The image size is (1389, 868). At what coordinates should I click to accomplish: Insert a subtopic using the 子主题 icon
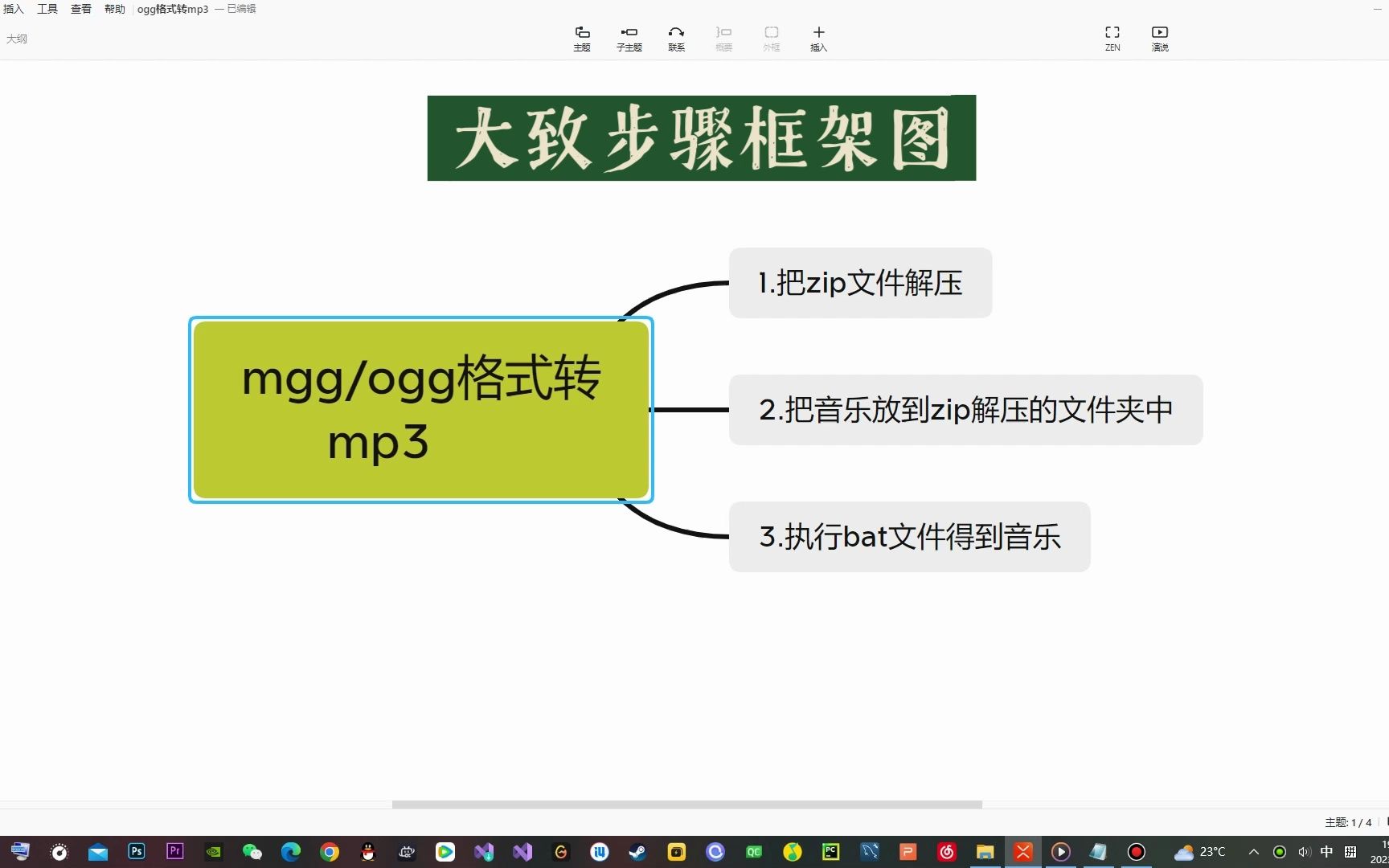point(629,37)
